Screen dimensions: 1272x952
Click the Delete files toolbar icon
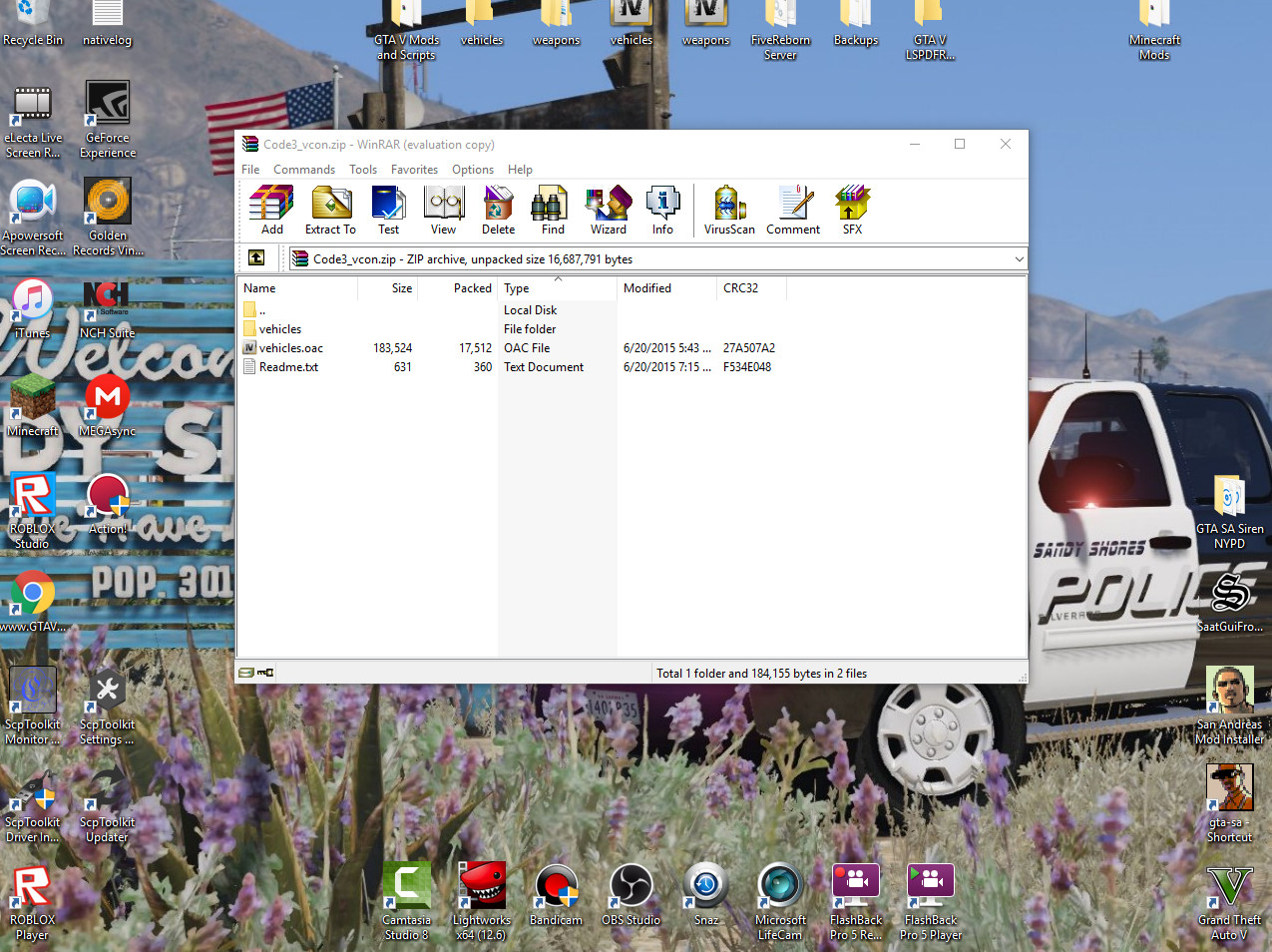[x=498, y=210]
